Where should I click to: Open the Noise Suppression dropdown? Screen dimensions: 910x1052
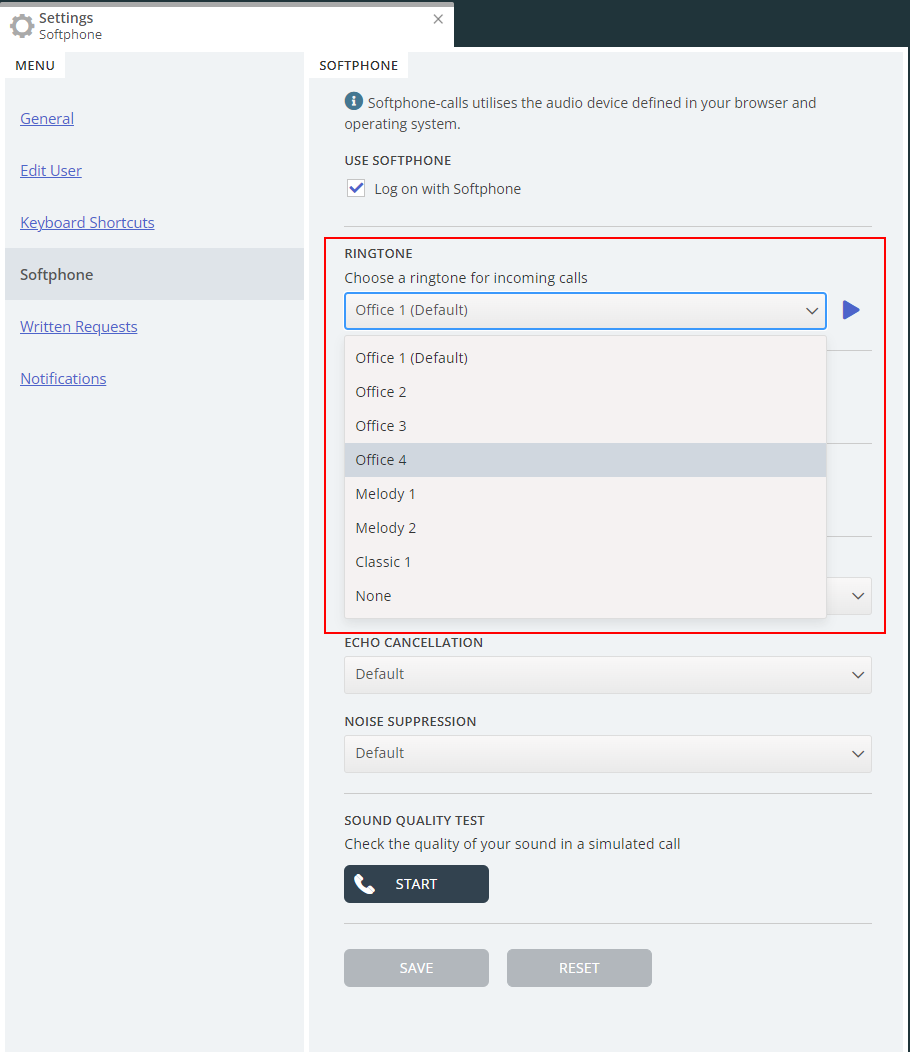(x=607, y=753)
